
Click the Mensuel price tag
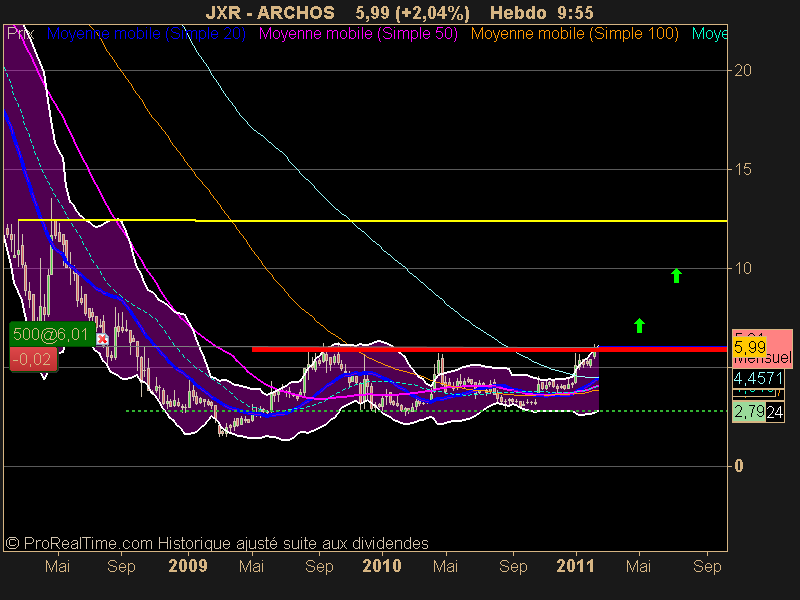point(763,359)
